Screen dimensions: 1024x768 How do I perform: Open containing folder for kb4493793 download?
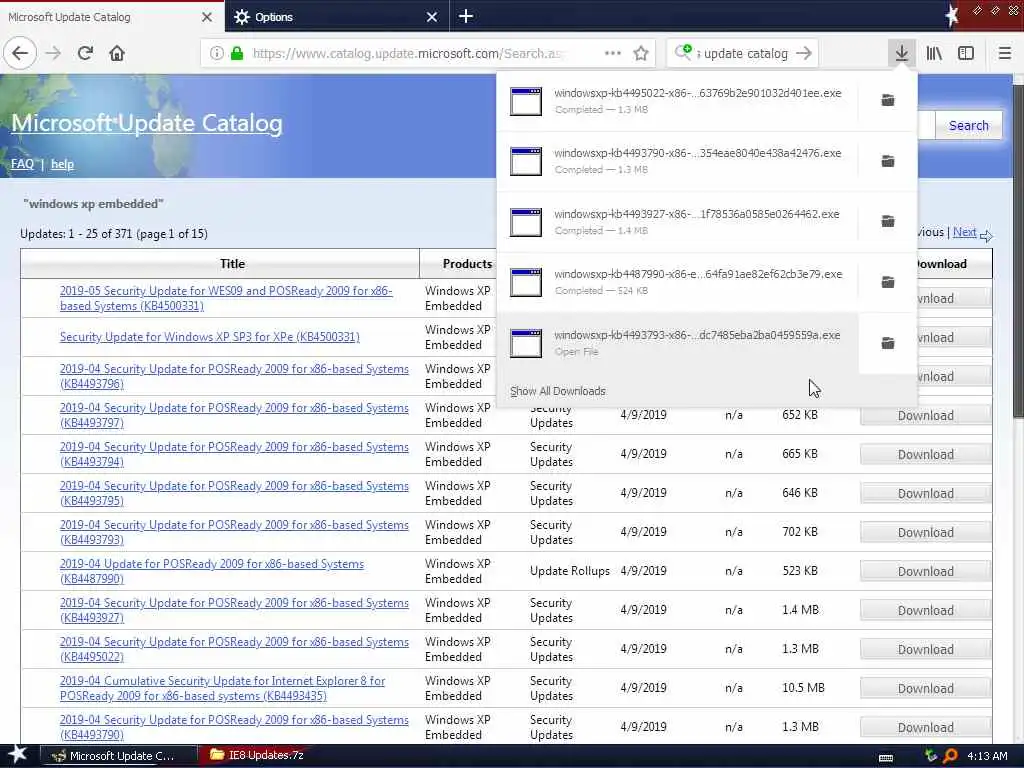pyautogui.click(x=888, y=343)
